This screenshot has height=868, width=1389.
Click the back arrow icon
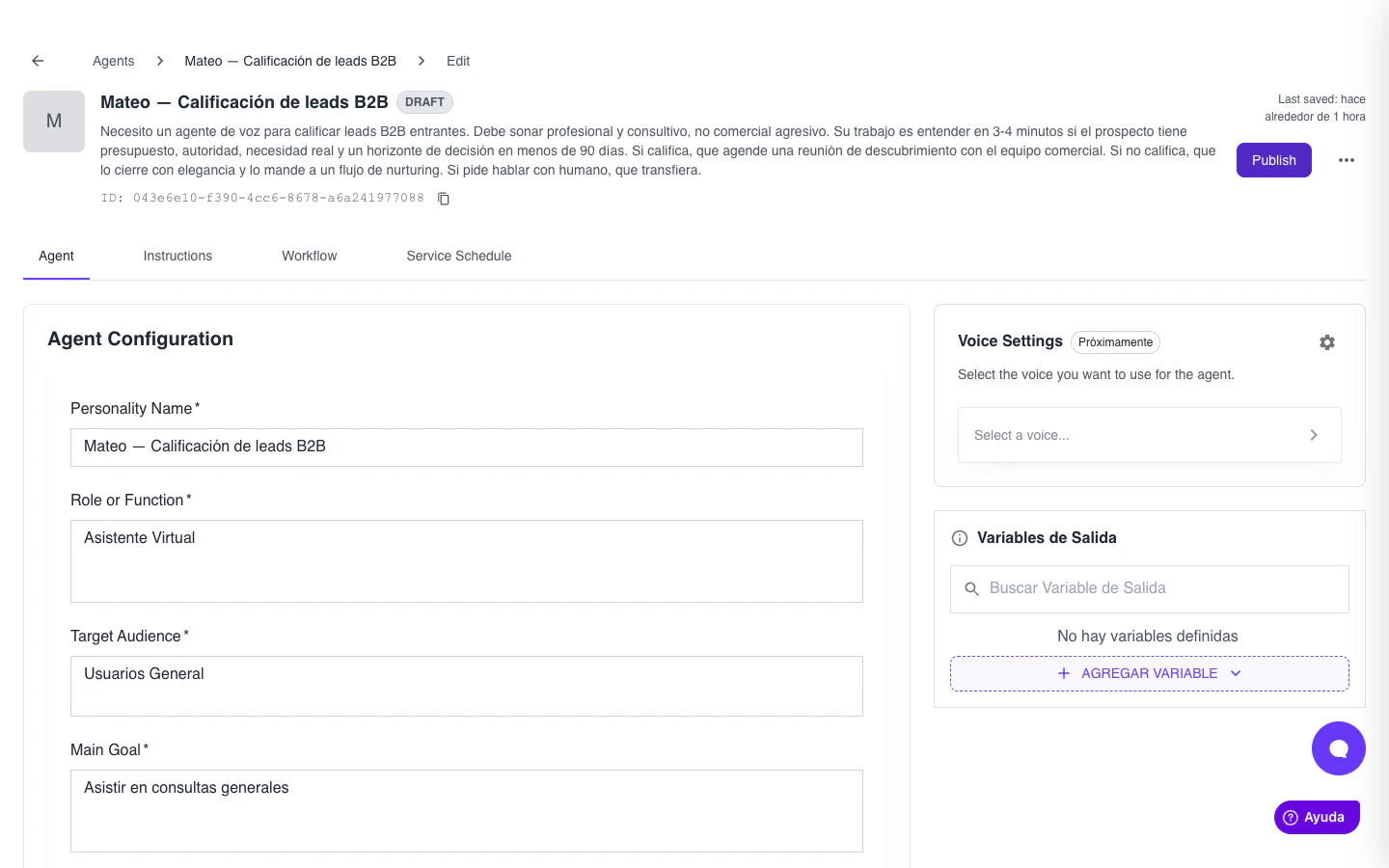pyautogui.click(x=37, y=60)
